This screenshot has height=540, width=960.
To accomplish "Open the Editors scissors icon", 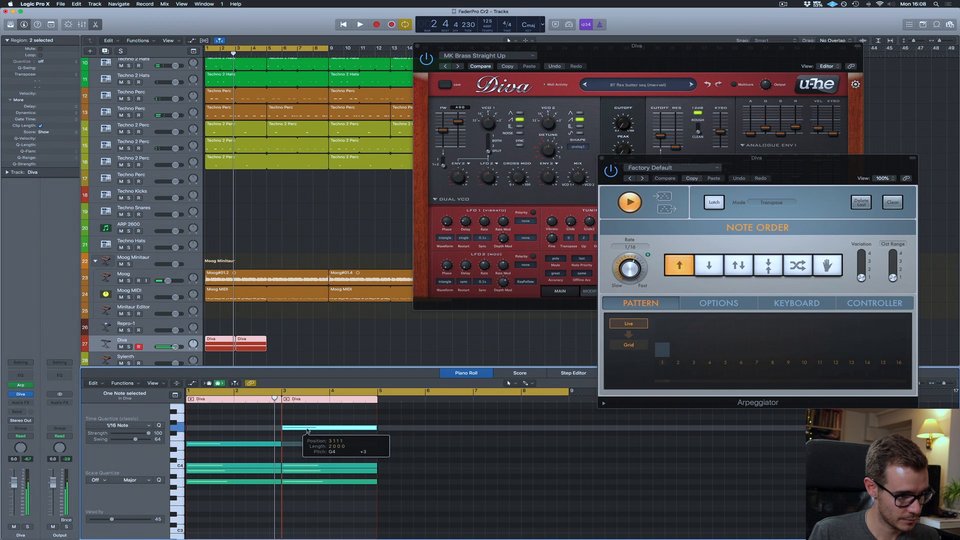I will [x=96, y=24].
